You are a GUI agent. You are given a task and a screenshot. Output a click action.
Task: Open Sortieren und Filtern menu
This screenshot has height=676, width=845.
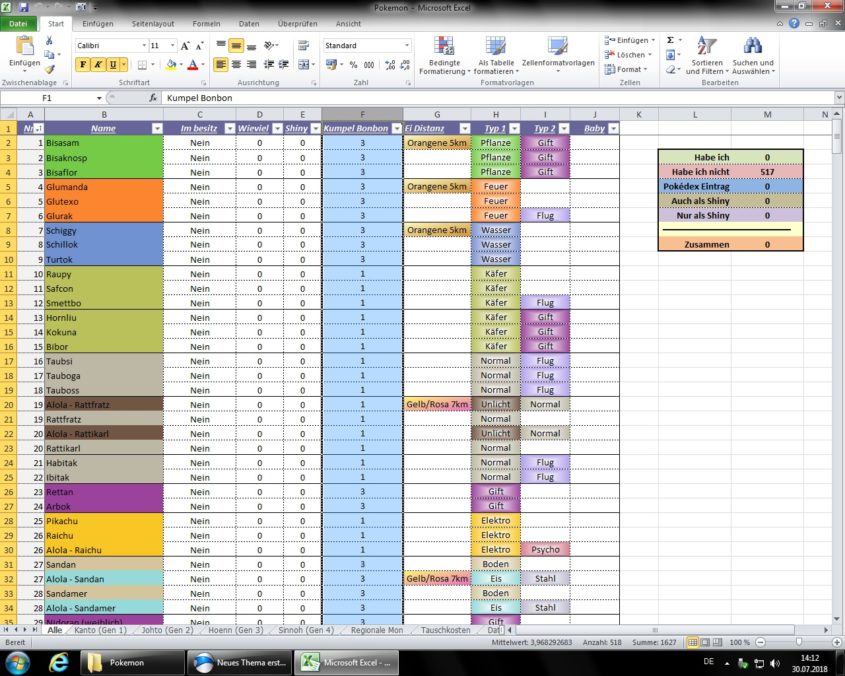pos(707,55)
